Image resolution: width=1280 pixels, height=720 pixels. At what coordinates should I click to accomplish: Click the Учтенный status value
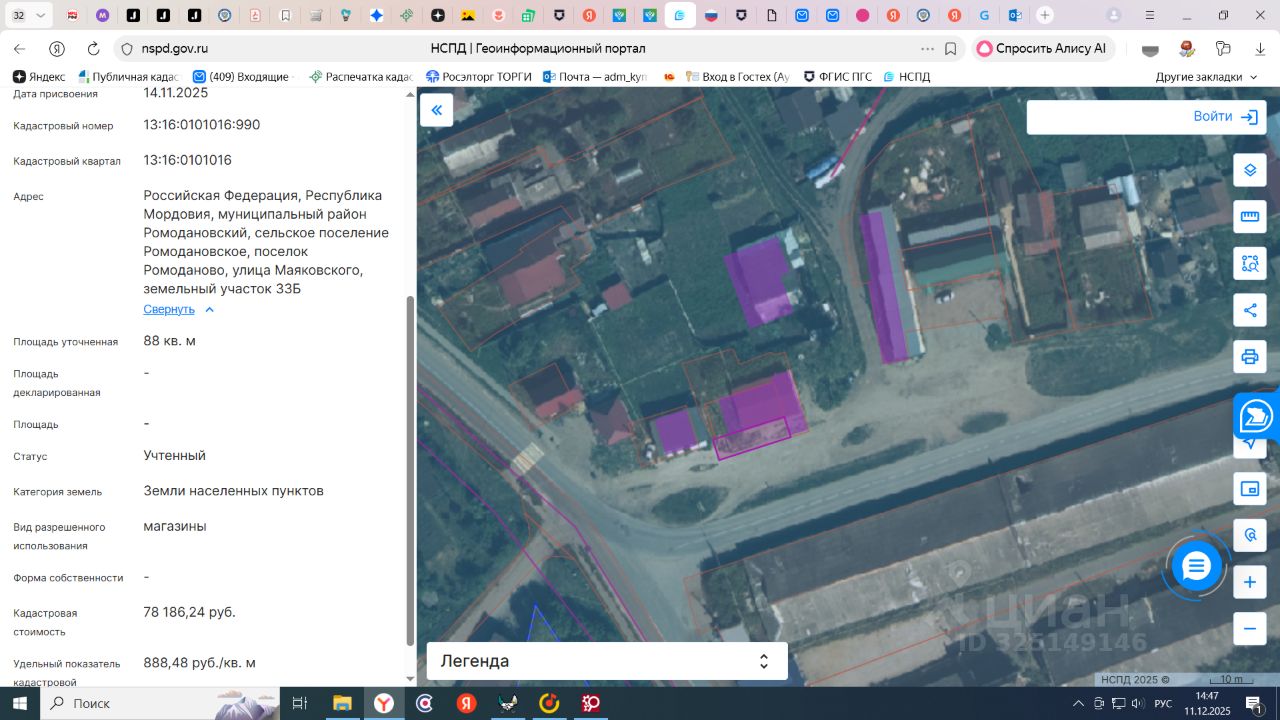[x=175, y=455]
